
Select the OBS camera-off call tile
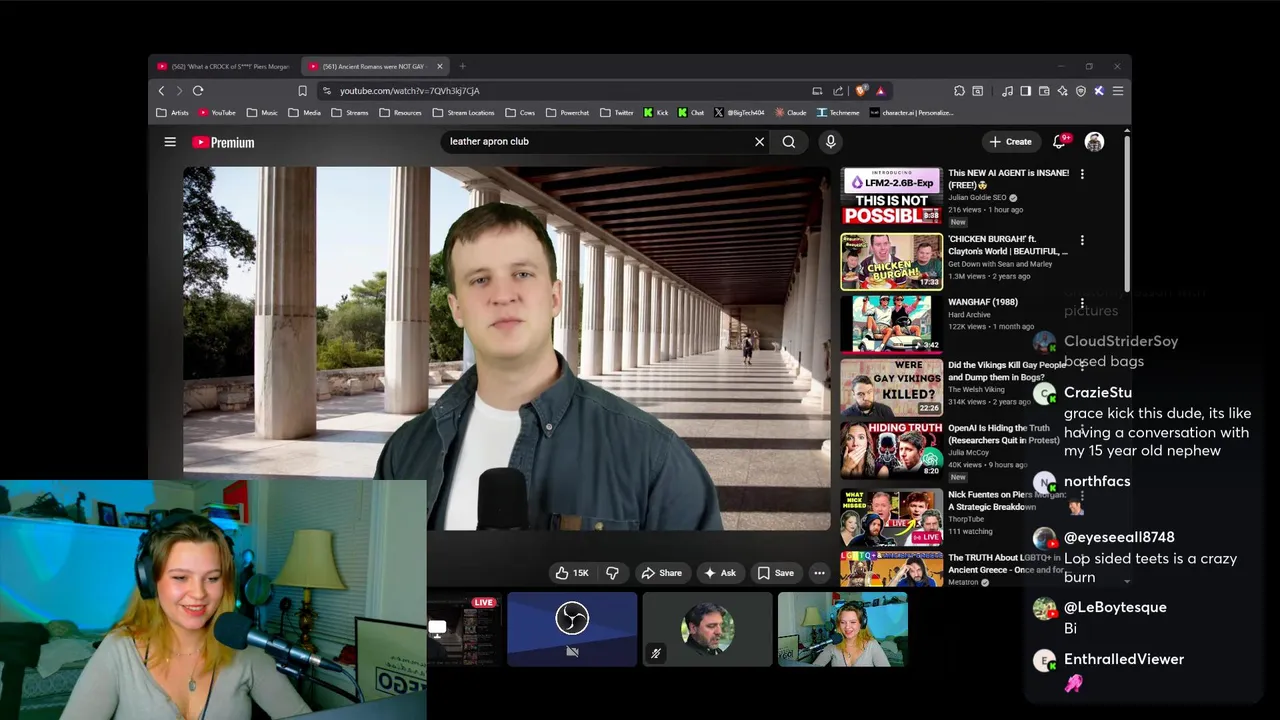tap(572, 629)
